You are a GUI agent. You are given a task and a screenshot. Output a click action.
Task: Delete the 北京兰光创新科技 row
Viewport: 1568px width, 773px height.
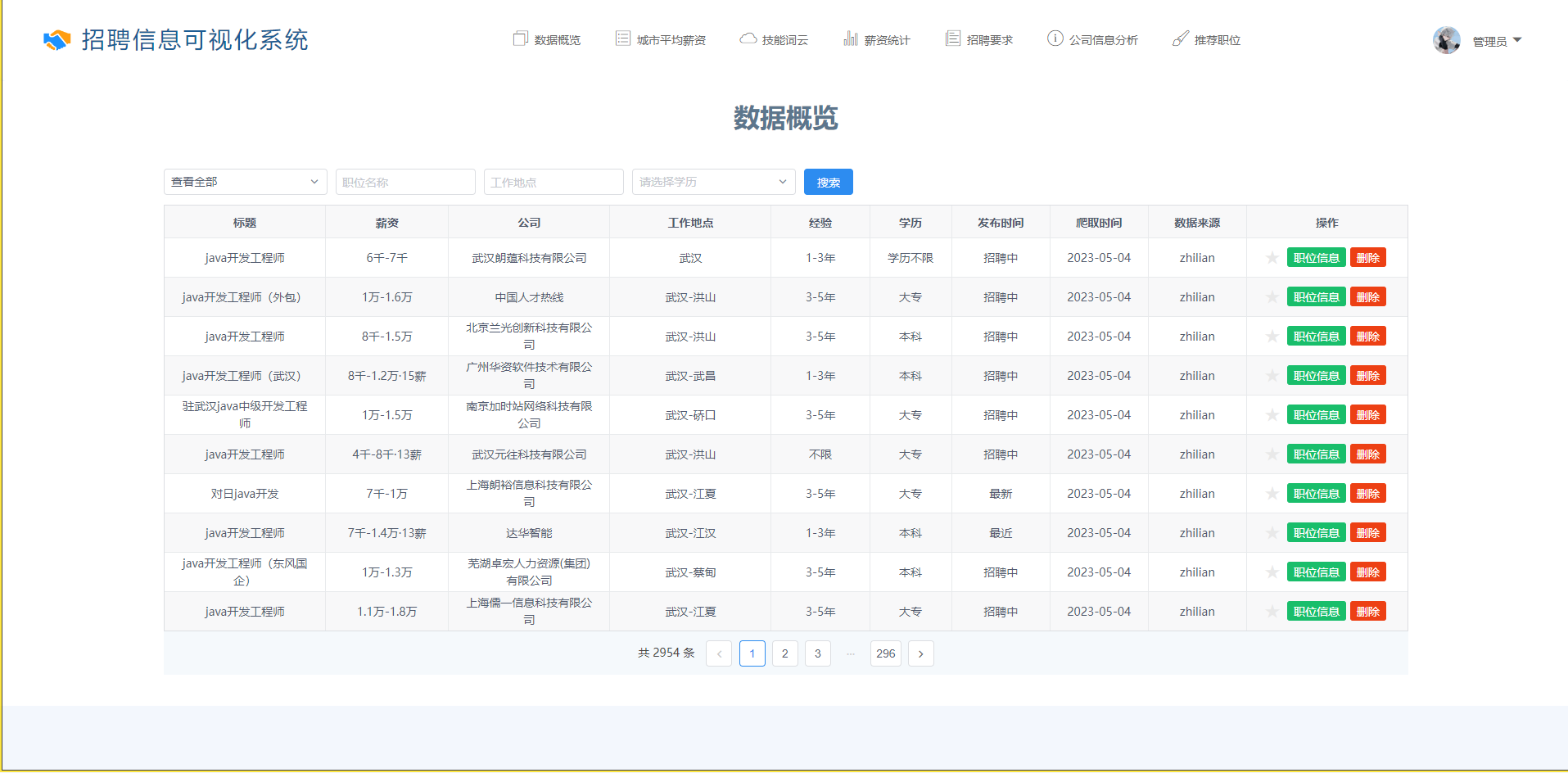[x=1368, y=337]
